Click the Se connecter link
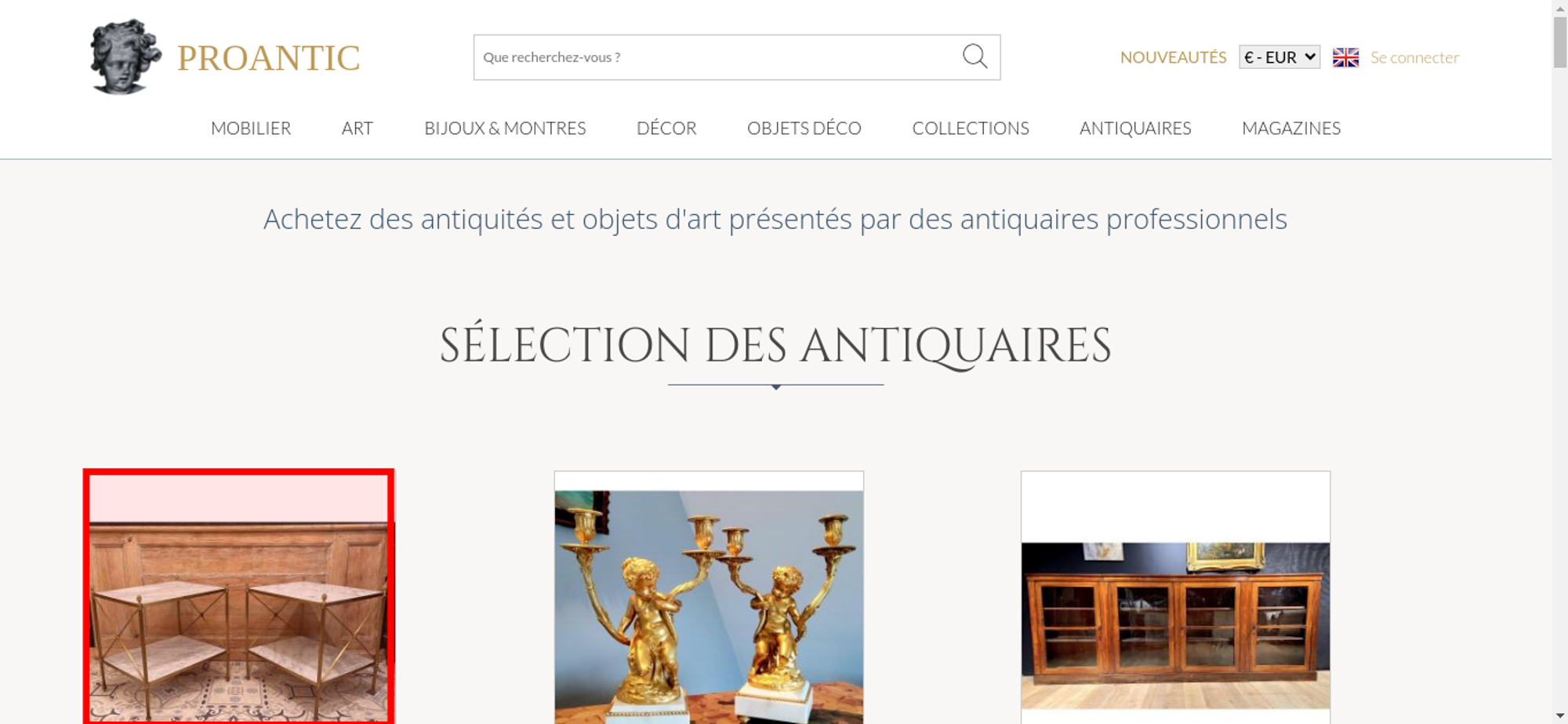Image resolution: width=1568 pixels, height=724 pixels. pyautogui.click(x=1414, y=57)
